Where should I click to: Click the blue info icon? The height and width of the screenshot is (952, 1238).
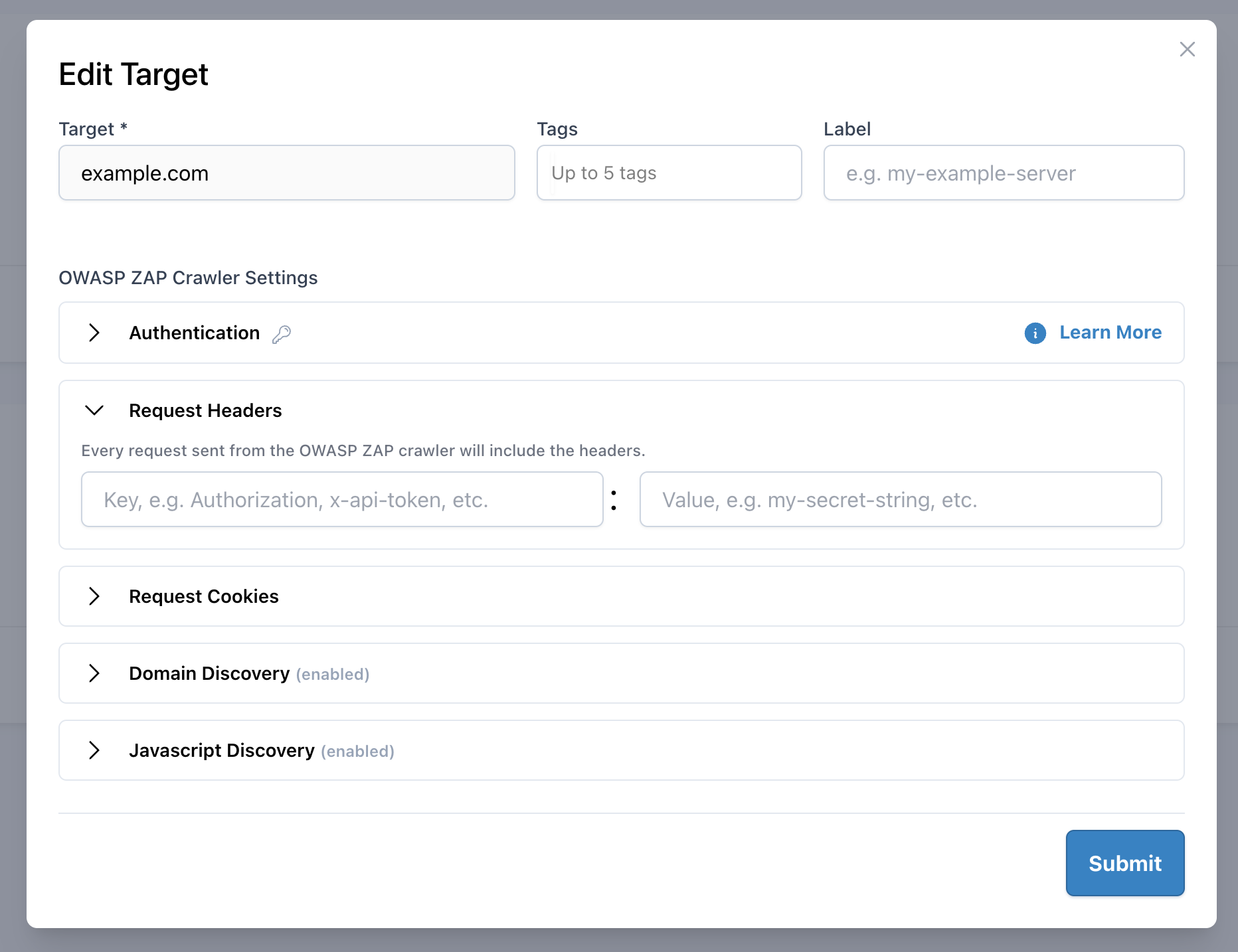point(1035,333)
